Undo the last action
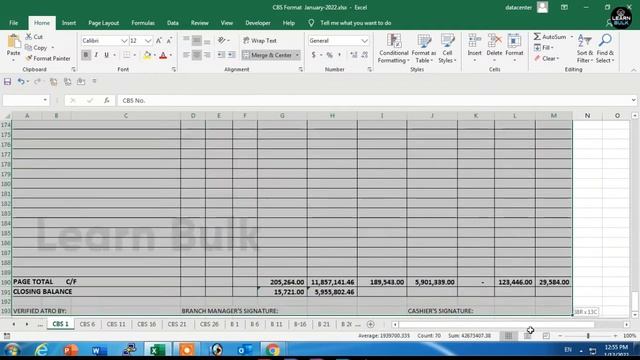Image resolution: width=640 pixels, height=360 pixels. coord(20,82)
